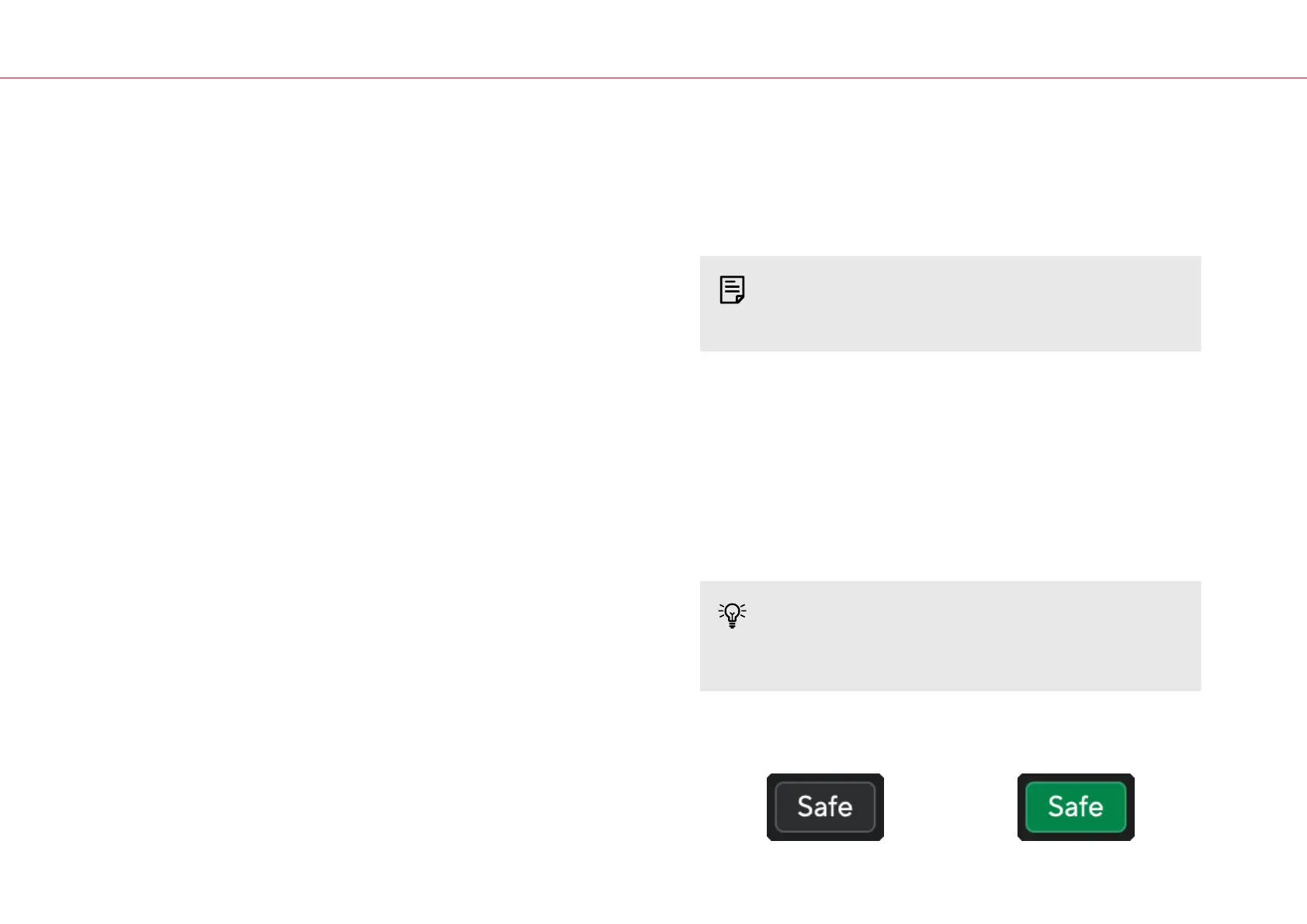
Task: Select the page icon in the upper gray box
Action: (x=732, y=289)
